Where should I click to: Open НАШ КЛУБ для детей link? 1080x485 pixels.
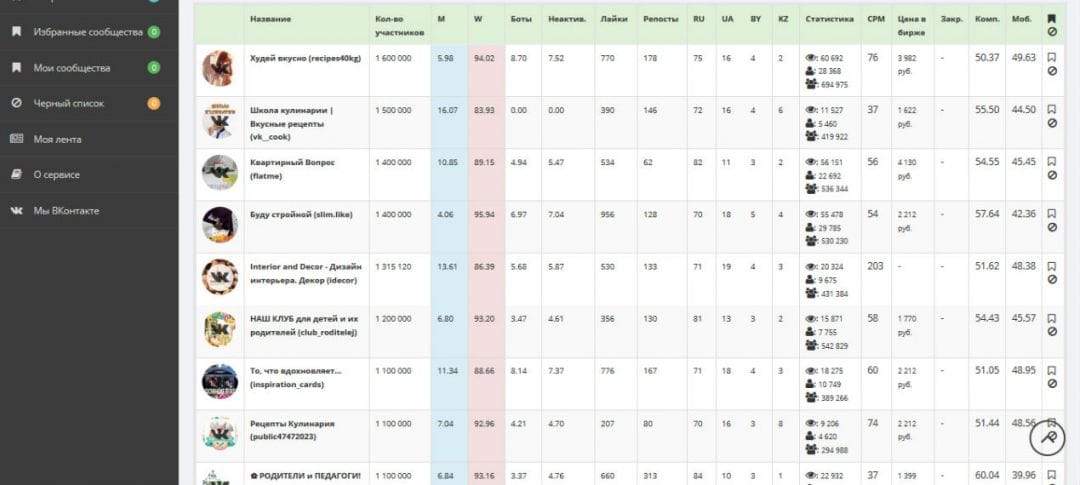[x=304, y=325]
